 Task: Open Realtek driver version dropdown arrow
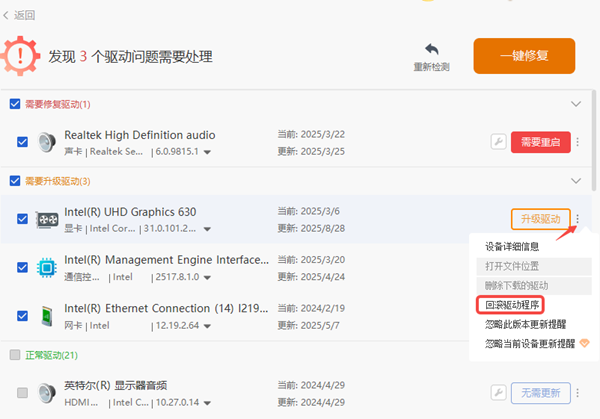(208, 152)
